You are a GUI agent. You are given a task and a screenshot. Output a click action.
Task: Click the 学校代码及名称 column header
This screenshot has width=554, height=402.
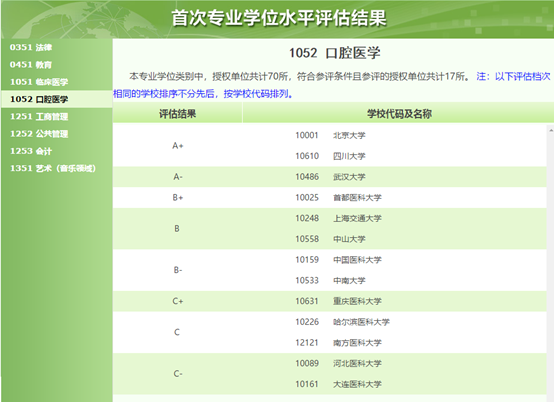399,114
